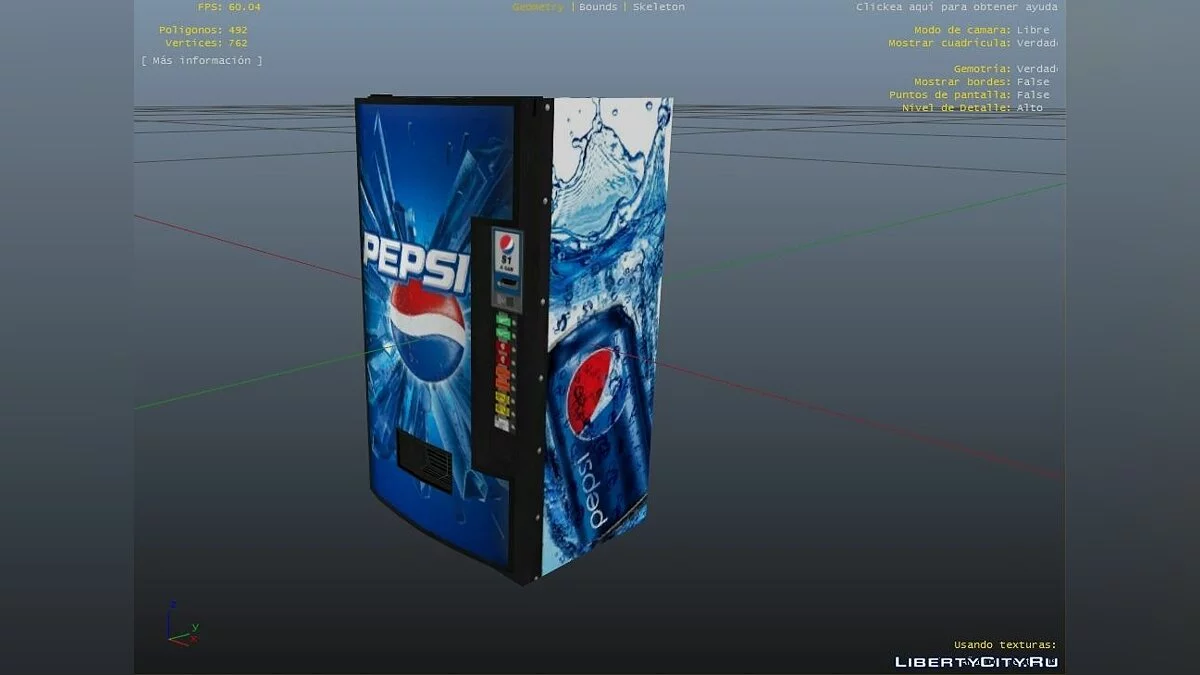Change the Modo de camara value
This screenshot has height=675, width=1200.
click(1033, 30)
